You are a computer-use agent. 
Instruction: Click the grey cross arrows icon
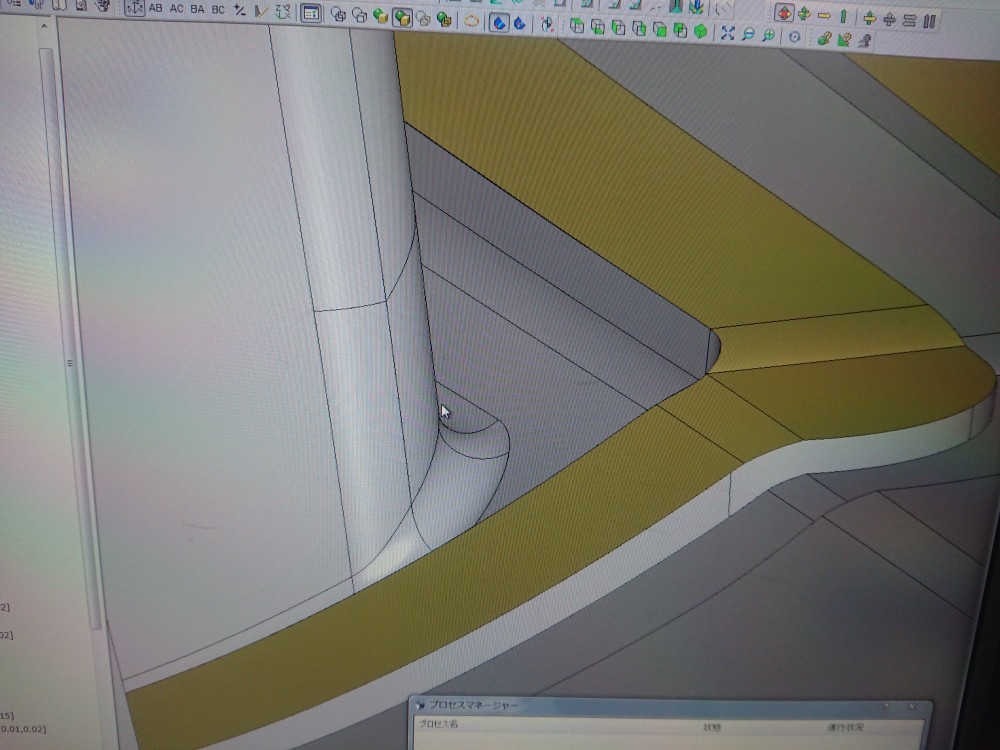click(x=889, y=19)
